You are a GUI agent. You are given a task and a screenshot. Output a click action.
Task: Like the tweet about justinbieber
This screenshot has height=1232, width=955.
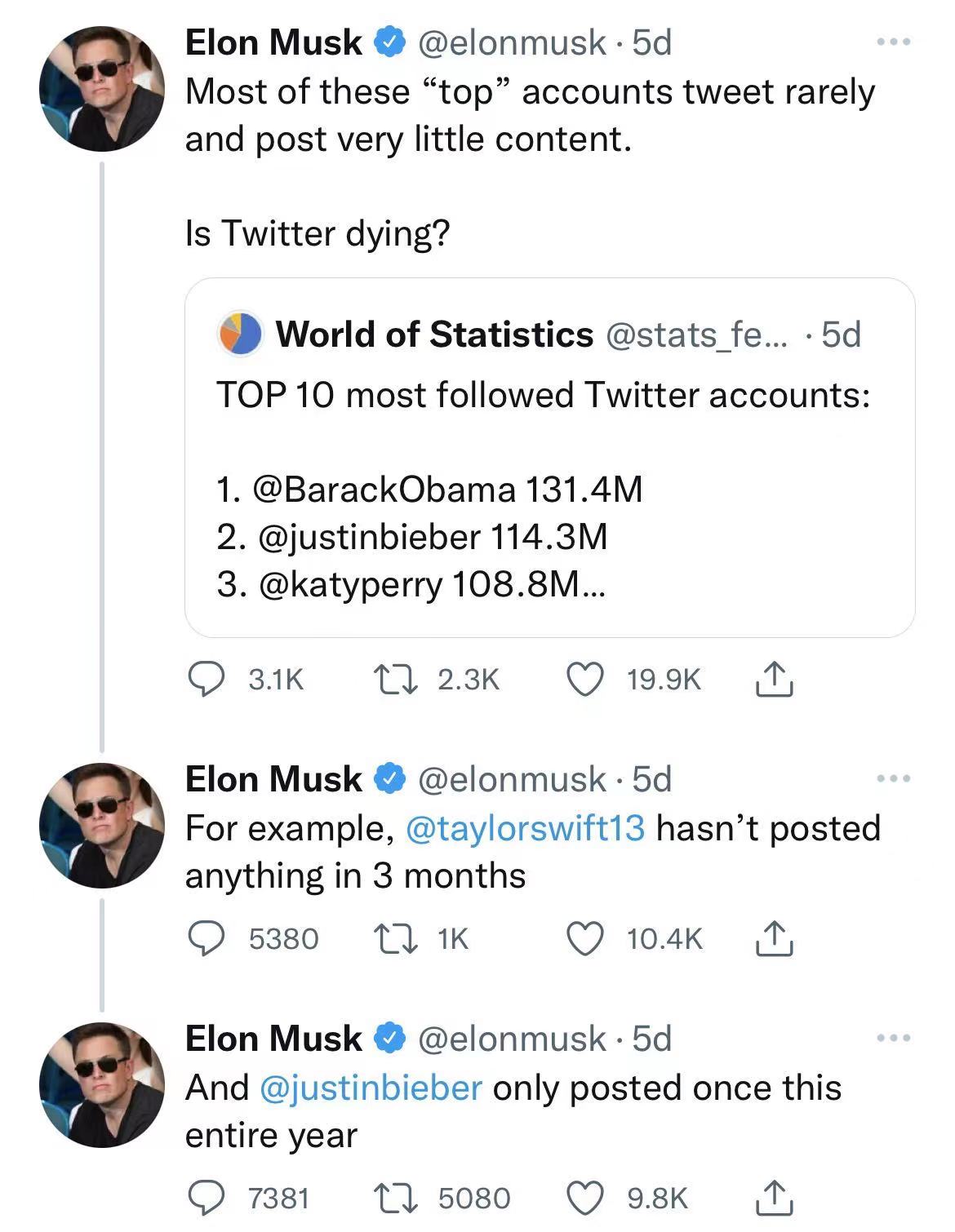coord(584,1198)
